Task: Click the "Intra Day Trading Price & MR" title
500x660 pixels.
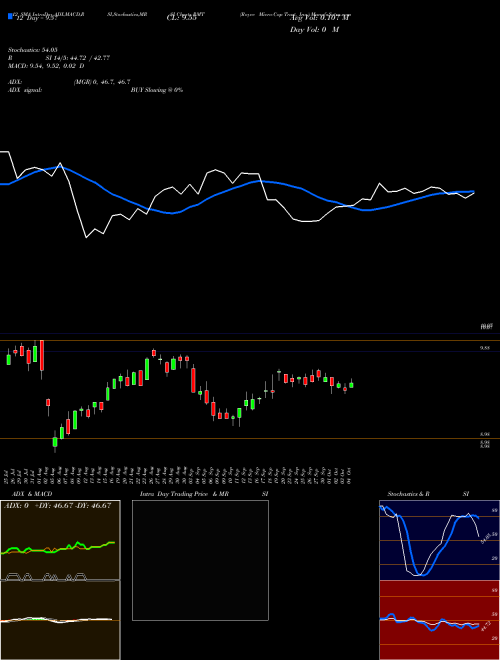Action: [x=184, y=494]
